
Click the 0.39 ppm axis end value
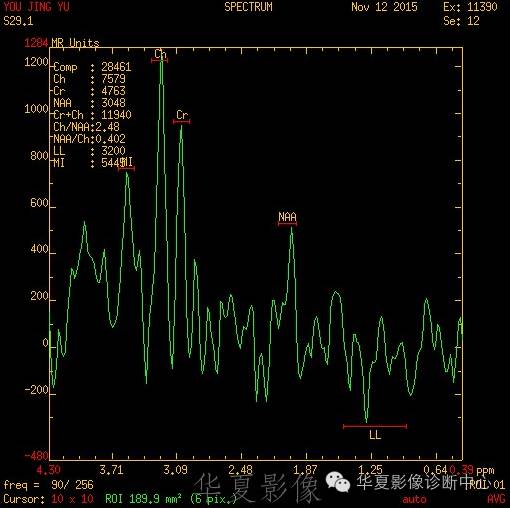pyautogui.click(x=461, y=470)
